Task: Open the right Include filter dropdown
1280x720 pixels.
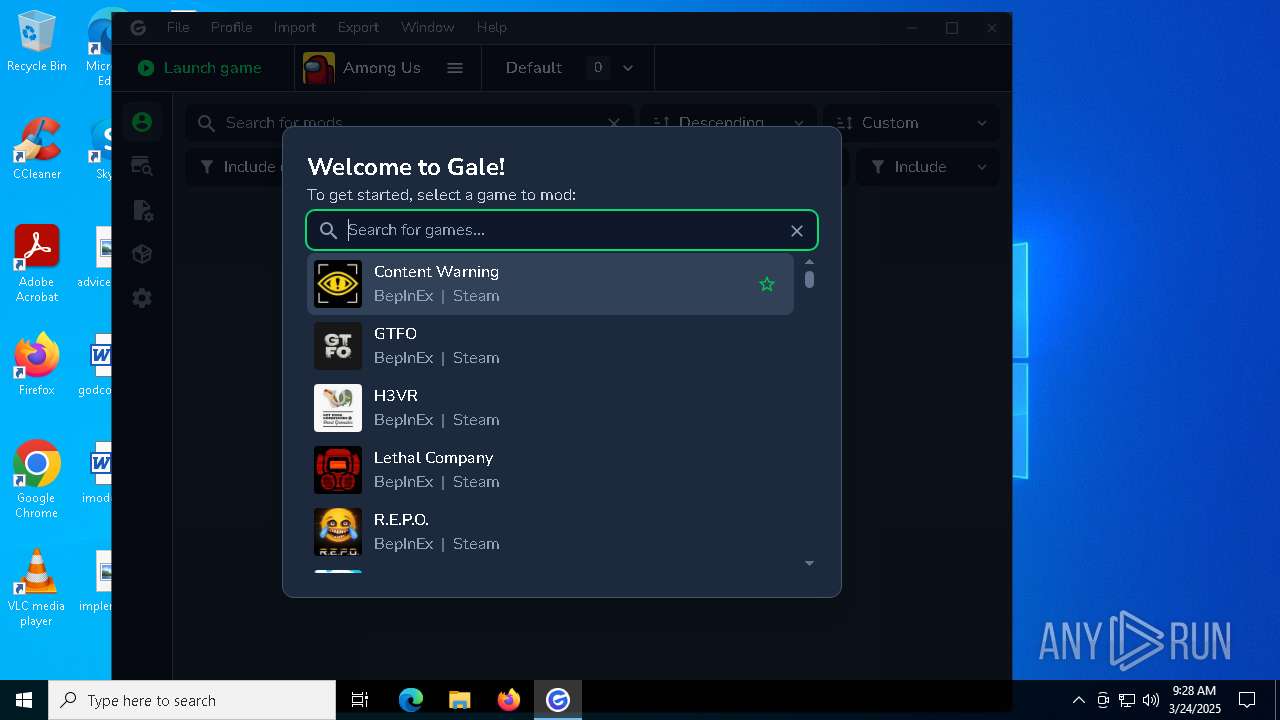Action: 928,167
